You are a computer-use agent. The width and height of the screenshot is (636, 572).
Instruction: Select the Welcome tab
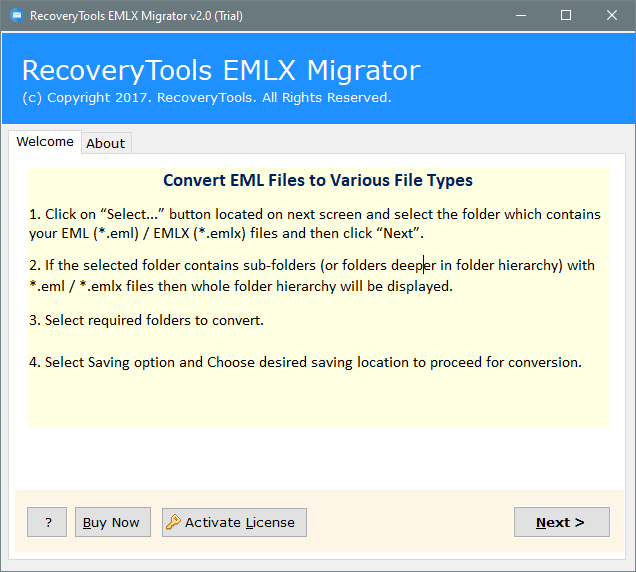tap(45, 142)
